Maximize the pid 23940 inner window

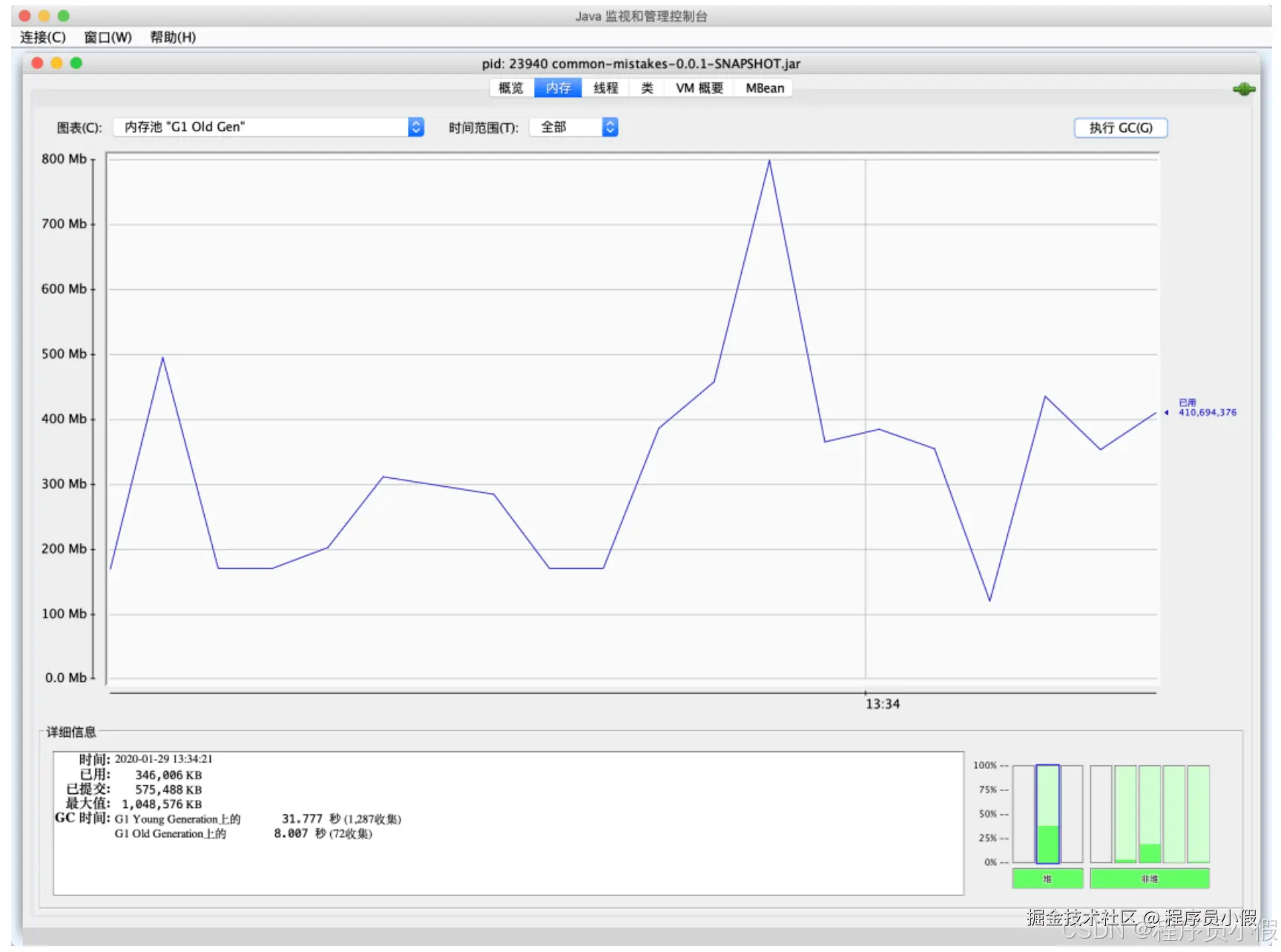coord(76,63)
